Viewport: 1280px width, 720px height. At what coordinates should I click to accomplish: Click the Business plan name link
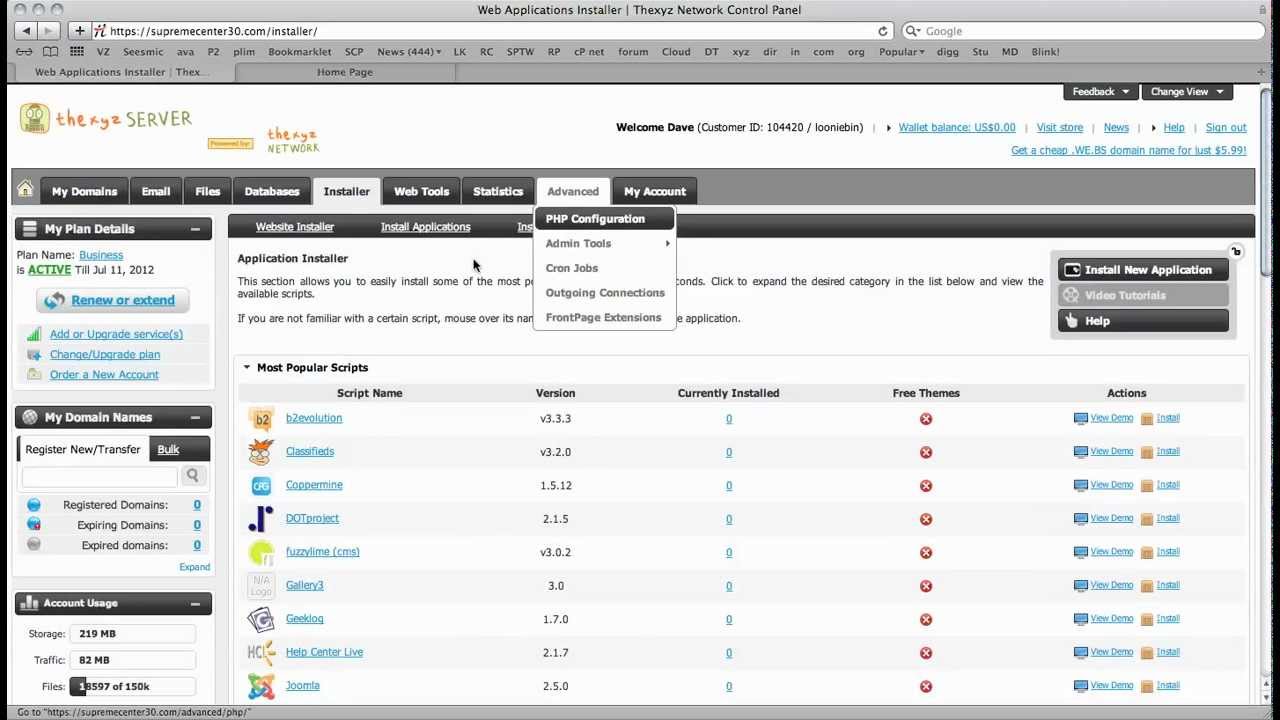pos(101,255)
